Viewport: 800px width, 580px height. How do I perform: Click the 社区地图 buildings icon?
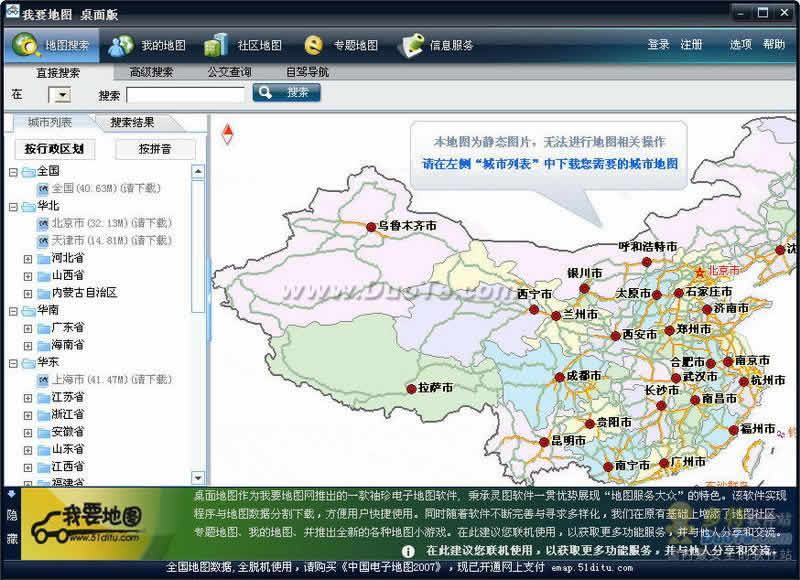[216, 45]
